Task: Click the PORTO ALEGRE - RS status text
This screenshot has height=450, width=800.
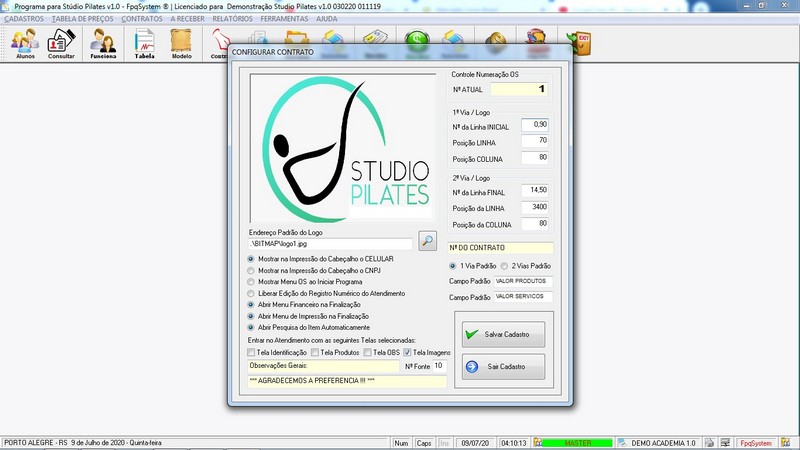Action: click(35, 443)
